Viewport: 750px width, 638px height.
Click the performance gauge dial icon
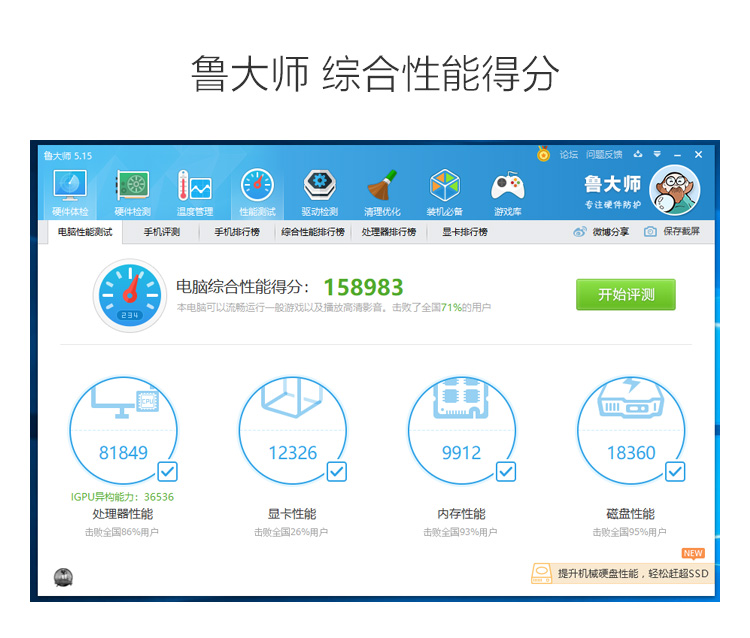(x=130, y=295)
